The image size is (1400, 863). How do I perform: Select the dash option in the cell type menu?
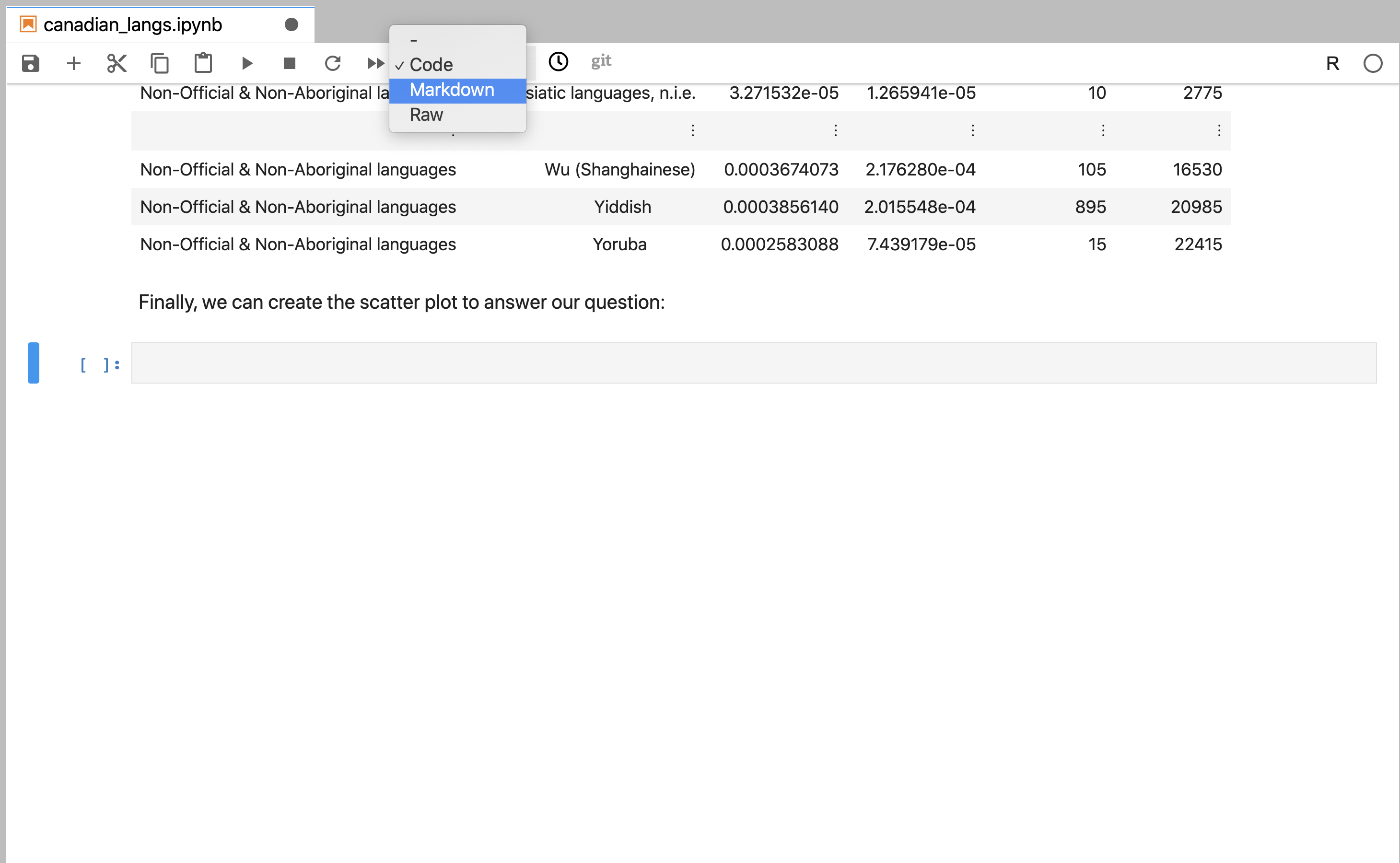(457, 40)
